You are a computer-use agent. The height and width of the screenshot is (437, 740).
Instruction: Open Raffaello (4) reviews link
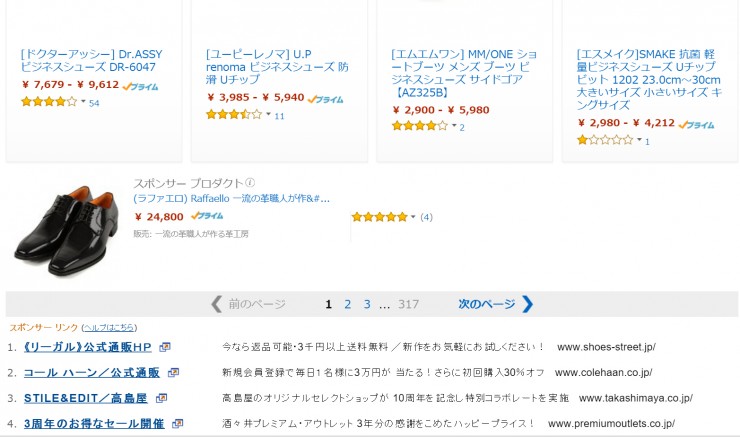426,217
